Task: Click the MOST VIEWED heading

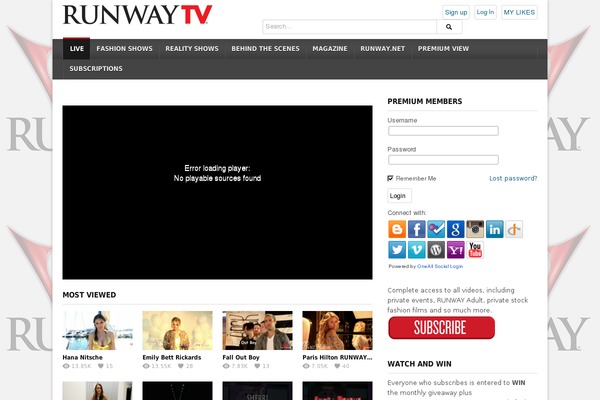Action: tap(89, 295)
